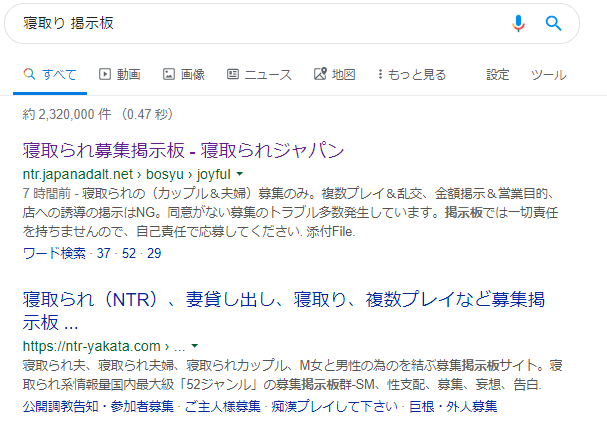Click the ntr.japanadalt.net breadcrumb URL
Viewport: 607px width, 421px height.
[127, 174]
